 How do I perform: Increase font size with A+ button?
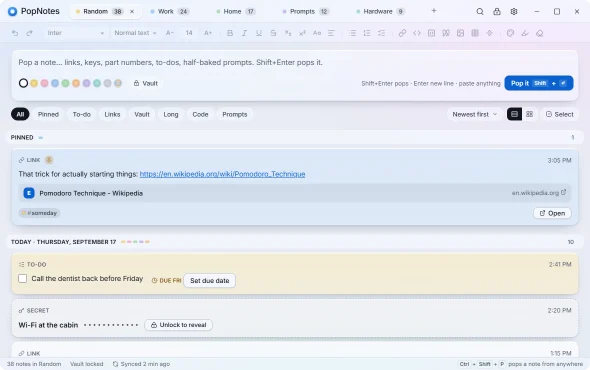click(208, 33)
